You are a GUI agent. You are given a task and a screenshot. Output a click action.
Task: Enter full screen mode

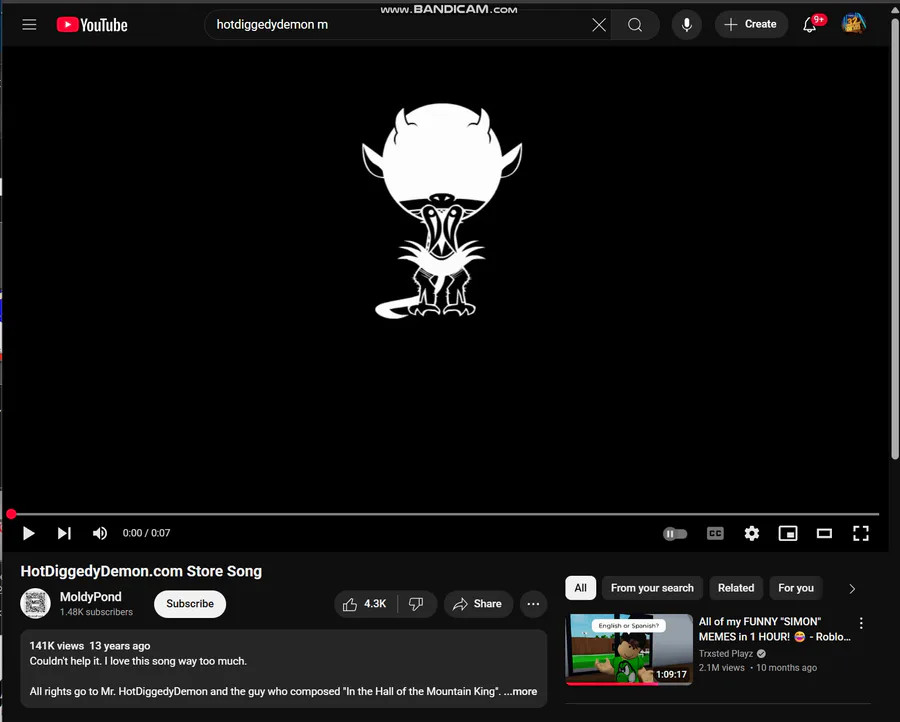[861, 534]
